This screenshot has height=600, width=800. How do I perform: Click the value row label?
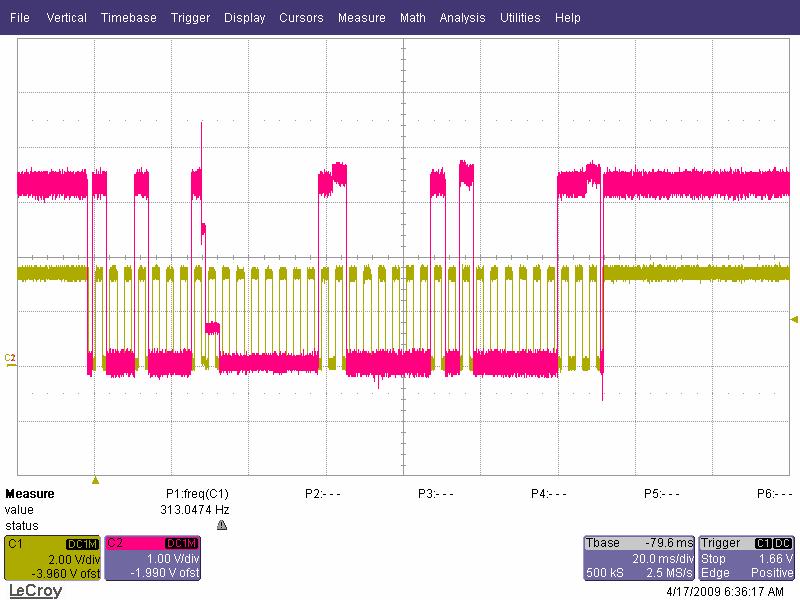19,510
